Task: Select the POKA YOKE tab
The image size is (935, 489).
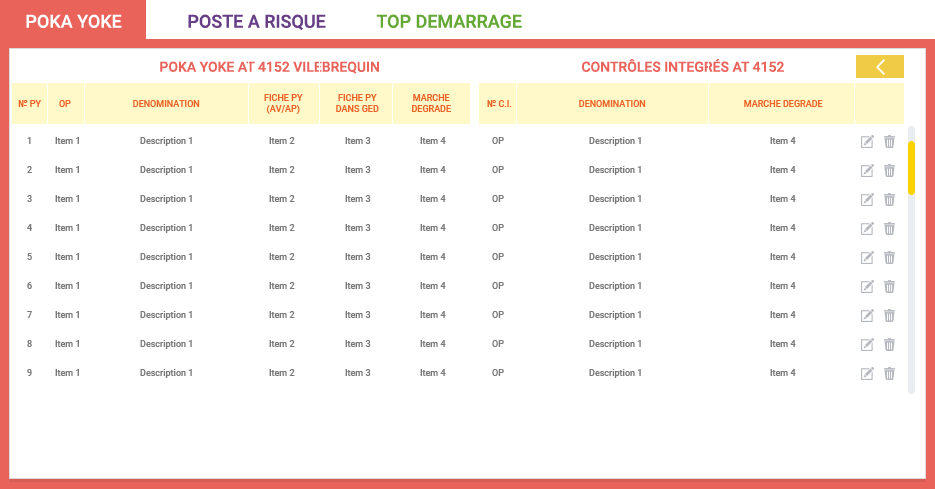Action: [73, 21]
